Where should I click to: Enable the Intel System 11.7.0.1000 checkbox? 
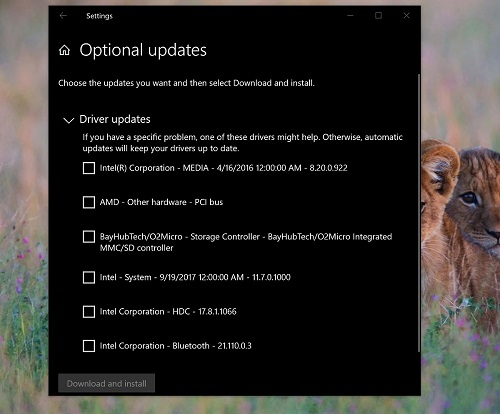click(89, 277)
